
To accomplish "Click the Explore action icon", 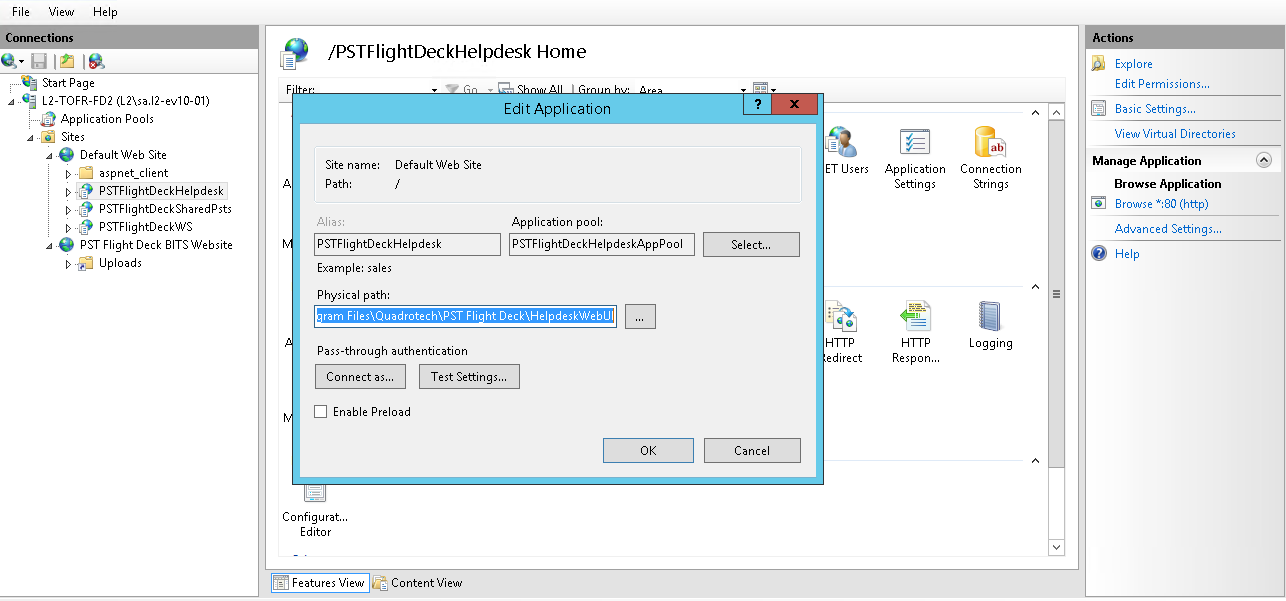I will coord(1098,63).
